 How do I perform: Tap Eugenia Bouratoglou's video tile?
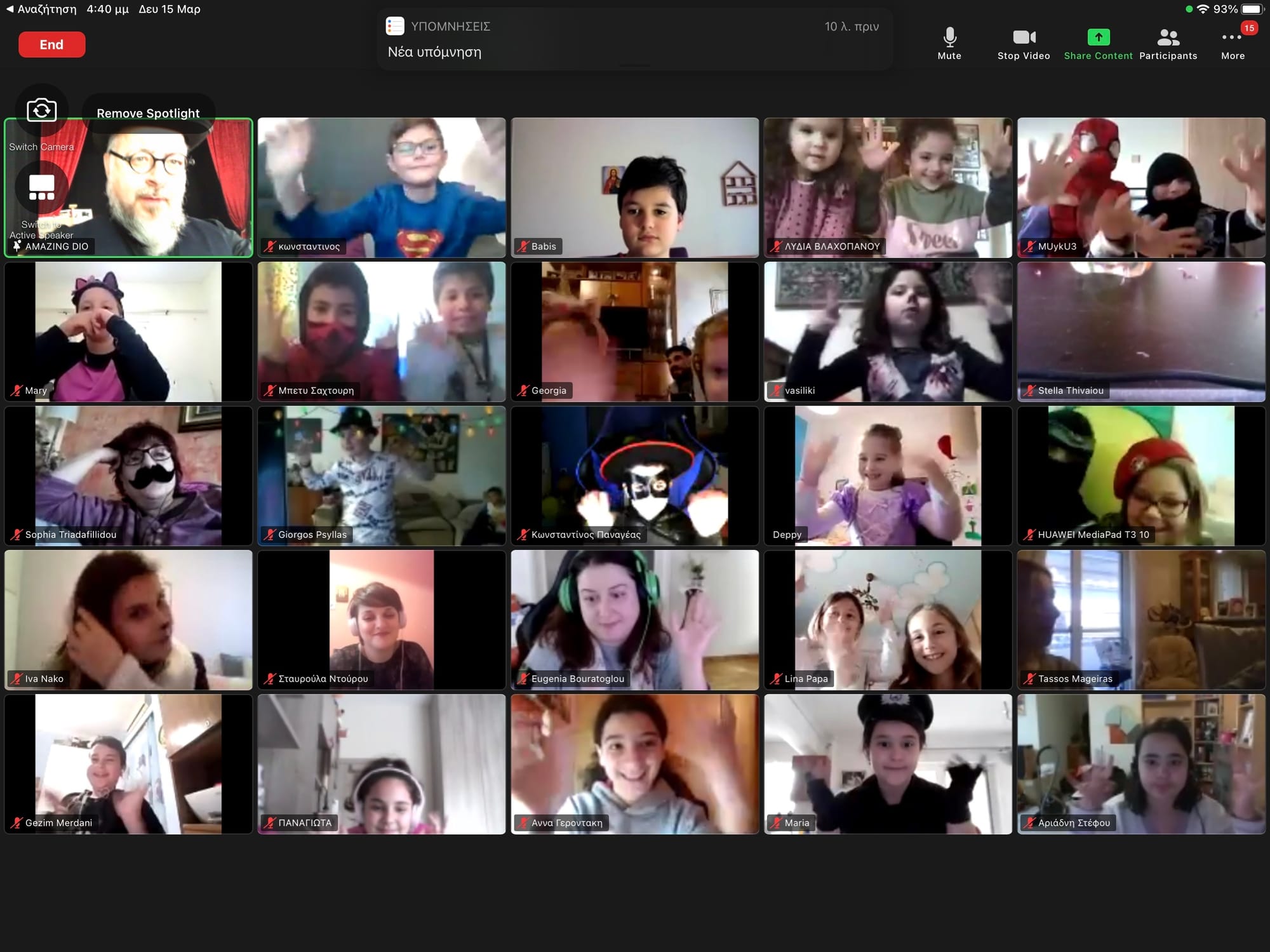pyautogui.click(x=634, y=619)
